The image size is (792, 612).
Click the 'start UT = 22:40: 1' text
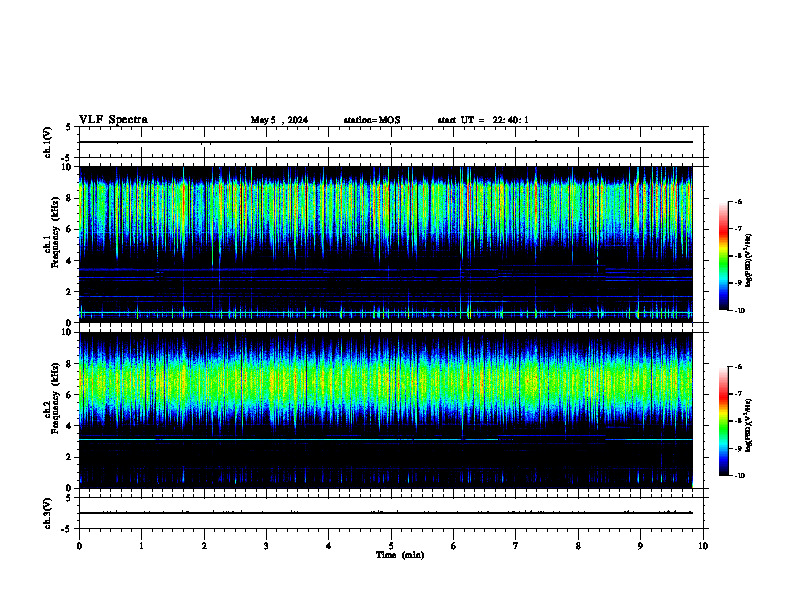[483, 120]
